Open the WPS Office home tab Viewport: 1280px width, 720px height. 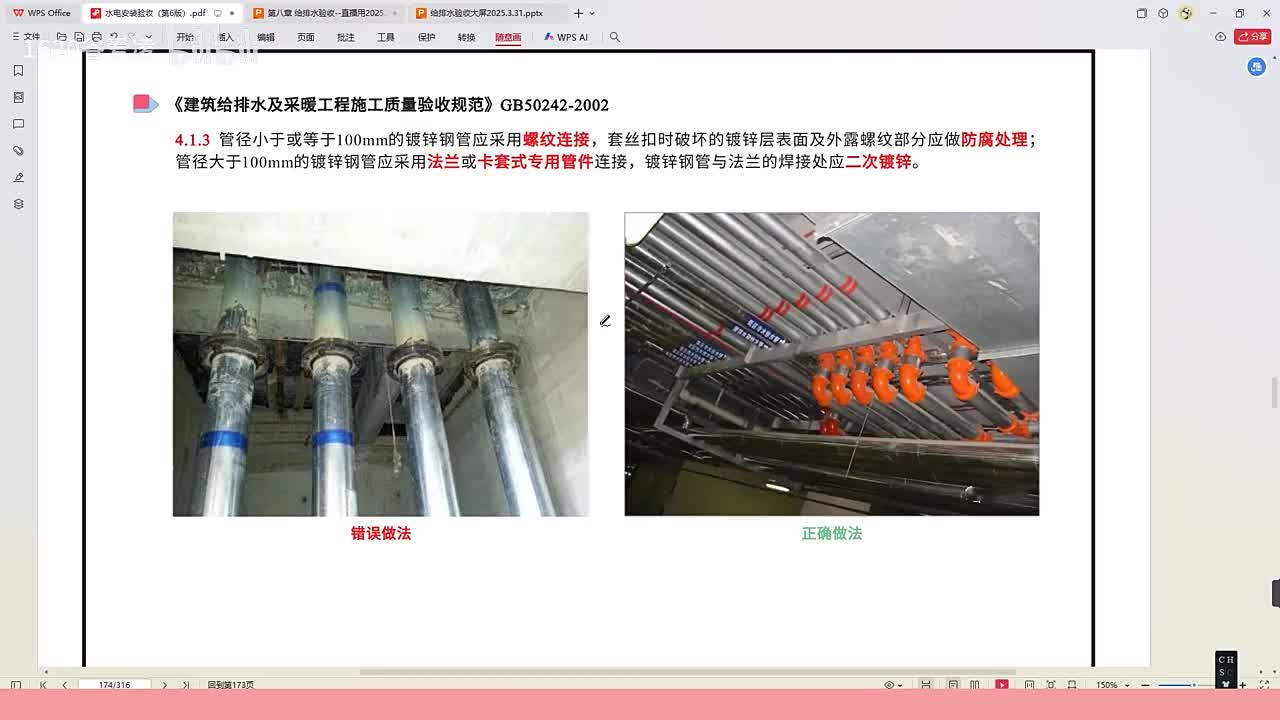pyautogui.click(x=42, y=13)
